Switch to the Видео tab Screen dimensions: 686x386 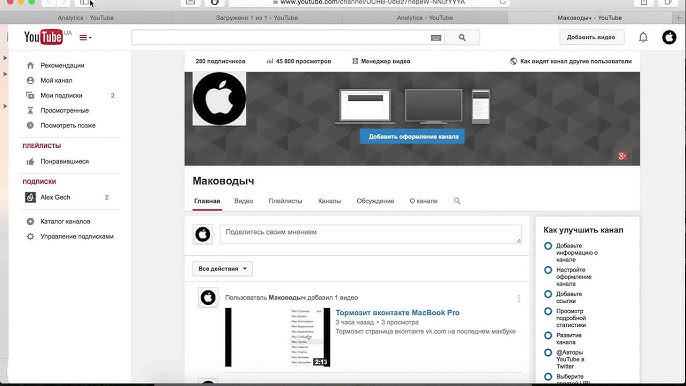[244, 201]
